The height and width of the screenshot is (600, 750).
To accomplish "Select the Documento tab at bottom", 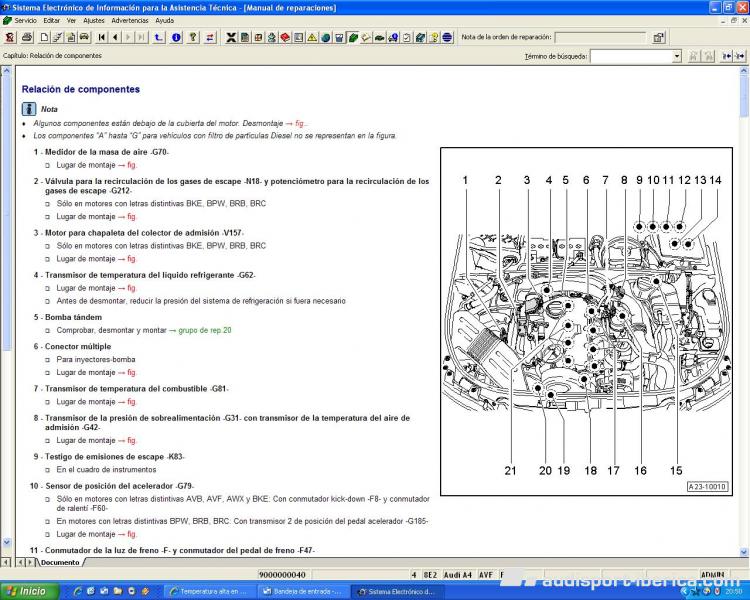I will click(x=60, y=562).
